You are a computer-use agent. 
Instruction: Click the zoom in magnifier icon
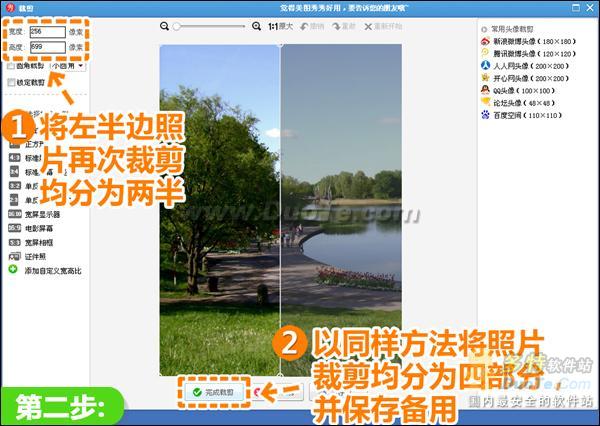pyautogui.click(x=256, y=26)
